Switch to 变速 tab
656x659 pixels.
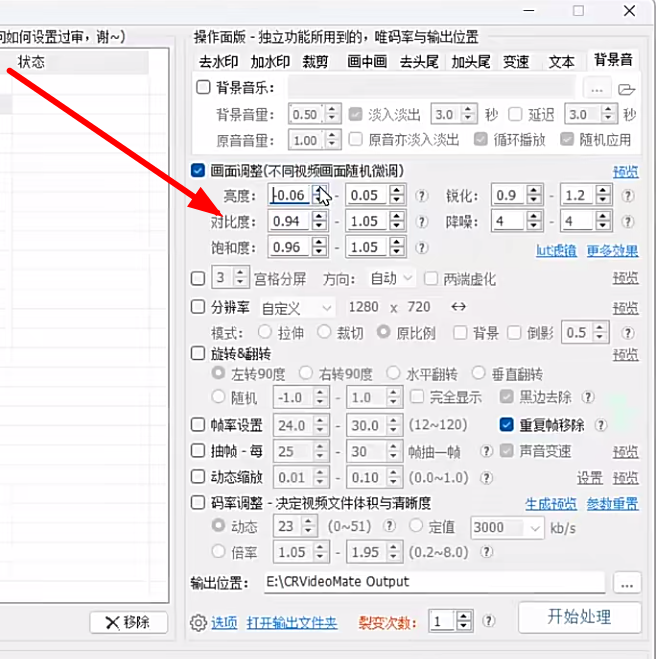(516, 62)
